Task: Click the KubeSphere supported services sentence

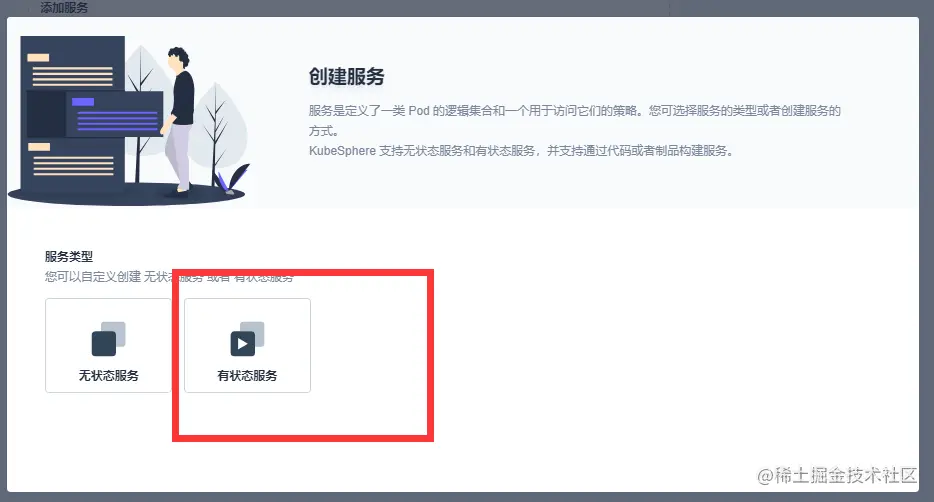Action: click(x=521, y=151)
